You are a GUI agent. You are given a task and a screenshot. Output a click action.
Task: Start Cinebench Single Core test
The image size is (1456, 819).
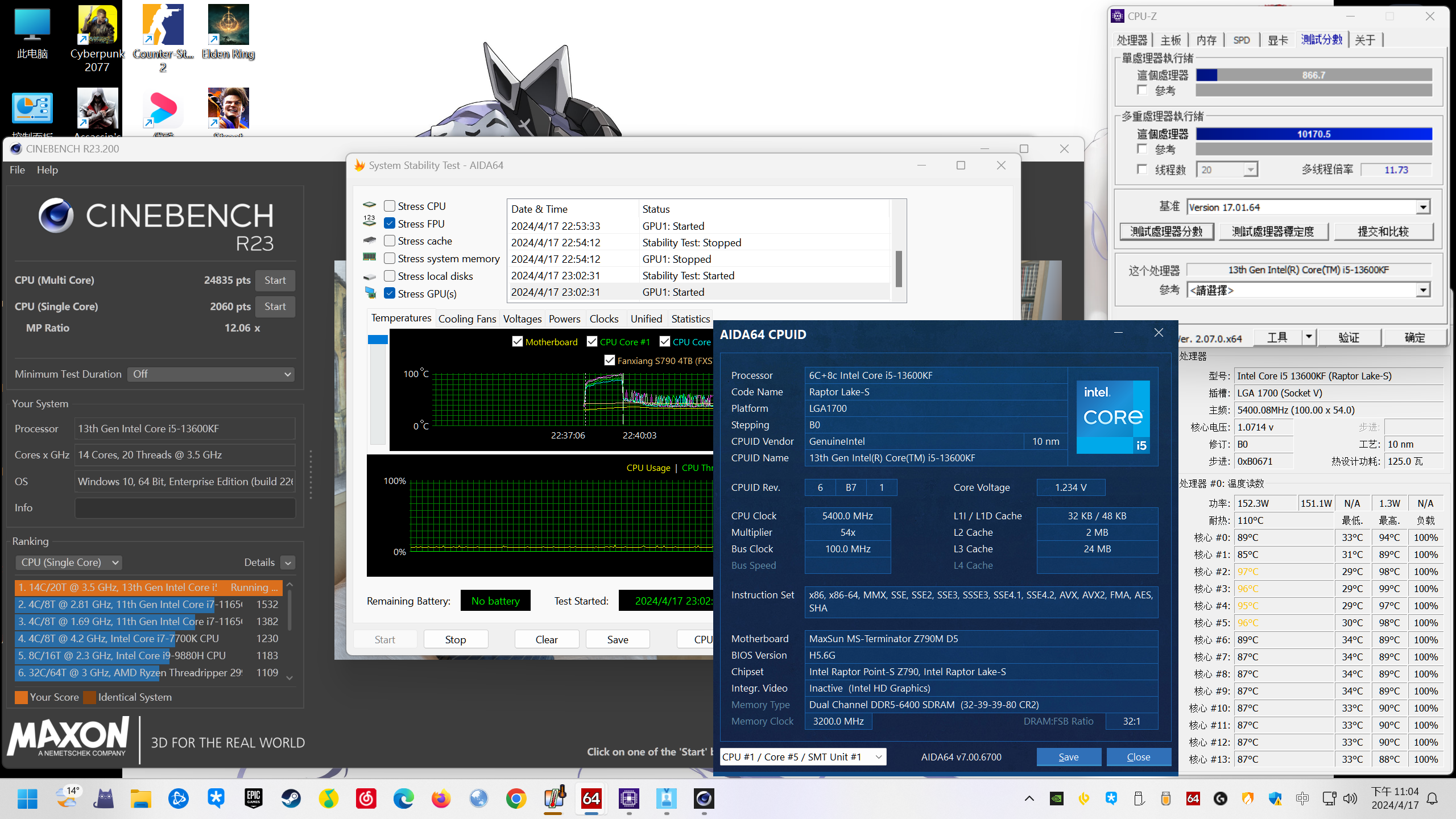point(275,307)
